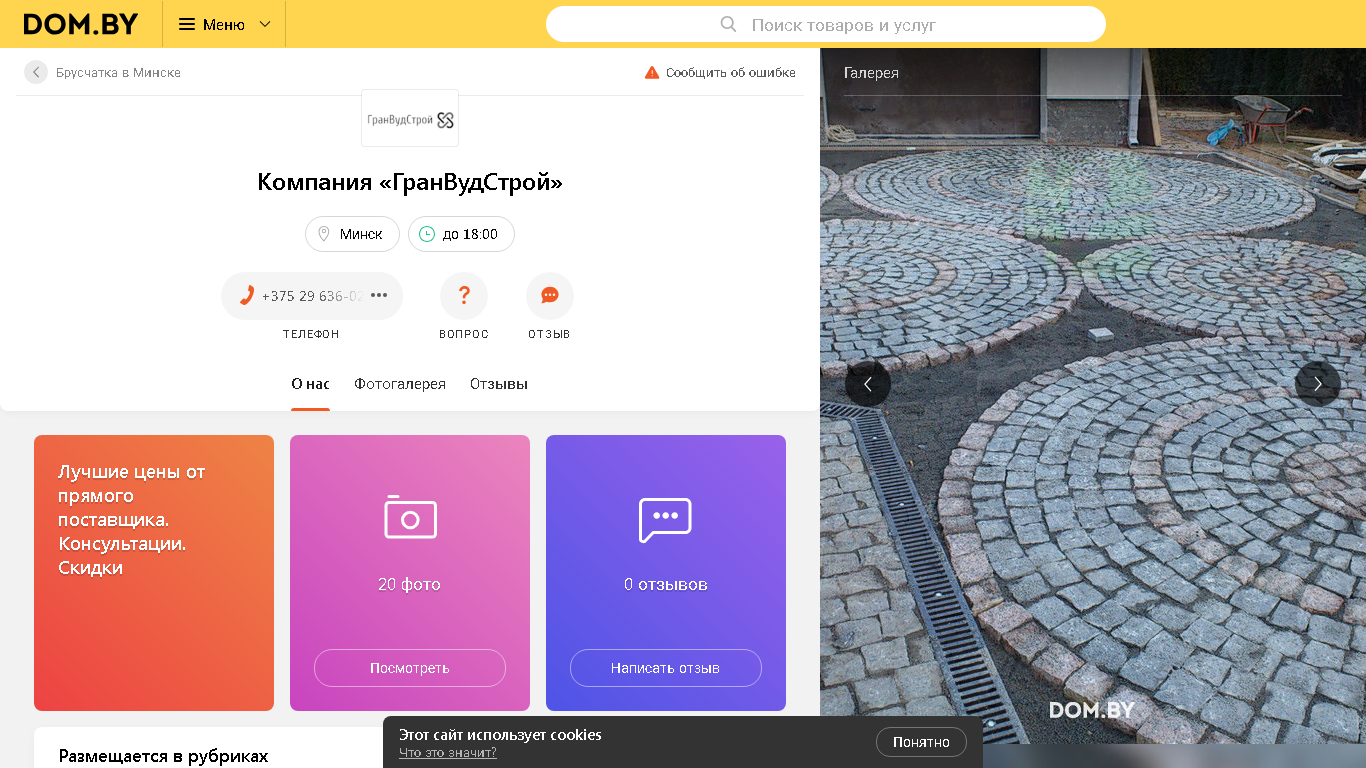Accept cookies with Понятно button
This screenshot has width=1366, height=768.
coord(921,742)
